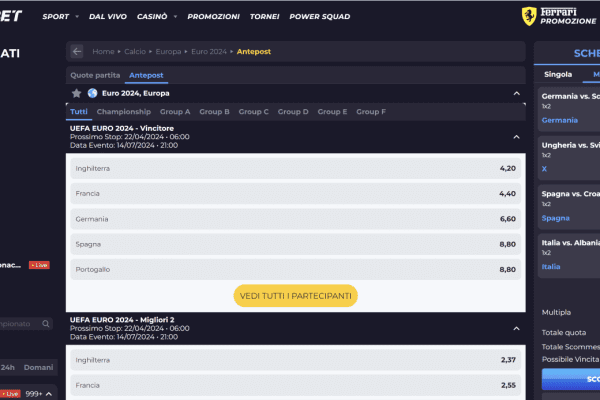Select the Antepost tab
600x400 pixels.
point(146,75)
